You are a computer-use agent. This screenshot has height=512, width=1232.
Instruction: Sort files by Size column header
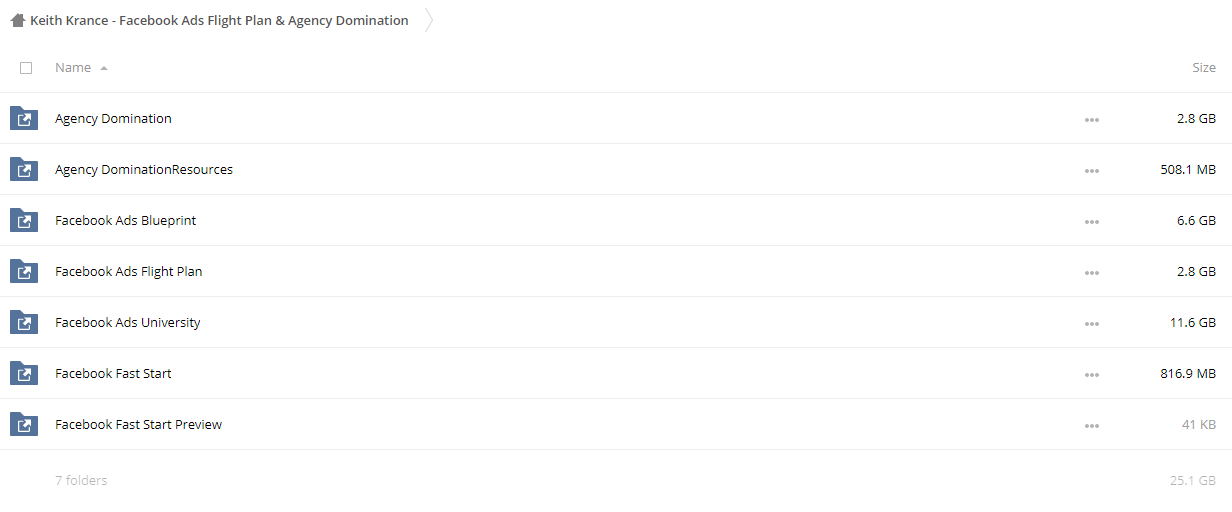pos(1204,67)
